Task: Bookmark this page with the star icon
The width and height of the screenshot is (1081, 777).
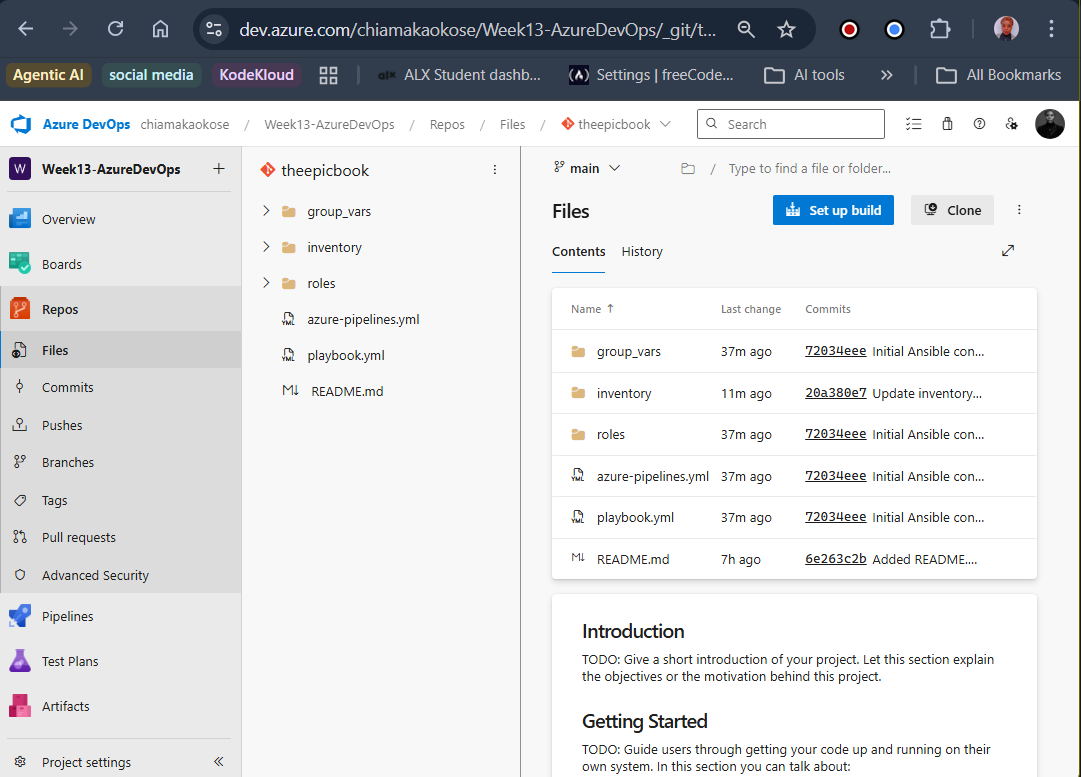Action: pyautogui.click(x=786, y=29)
